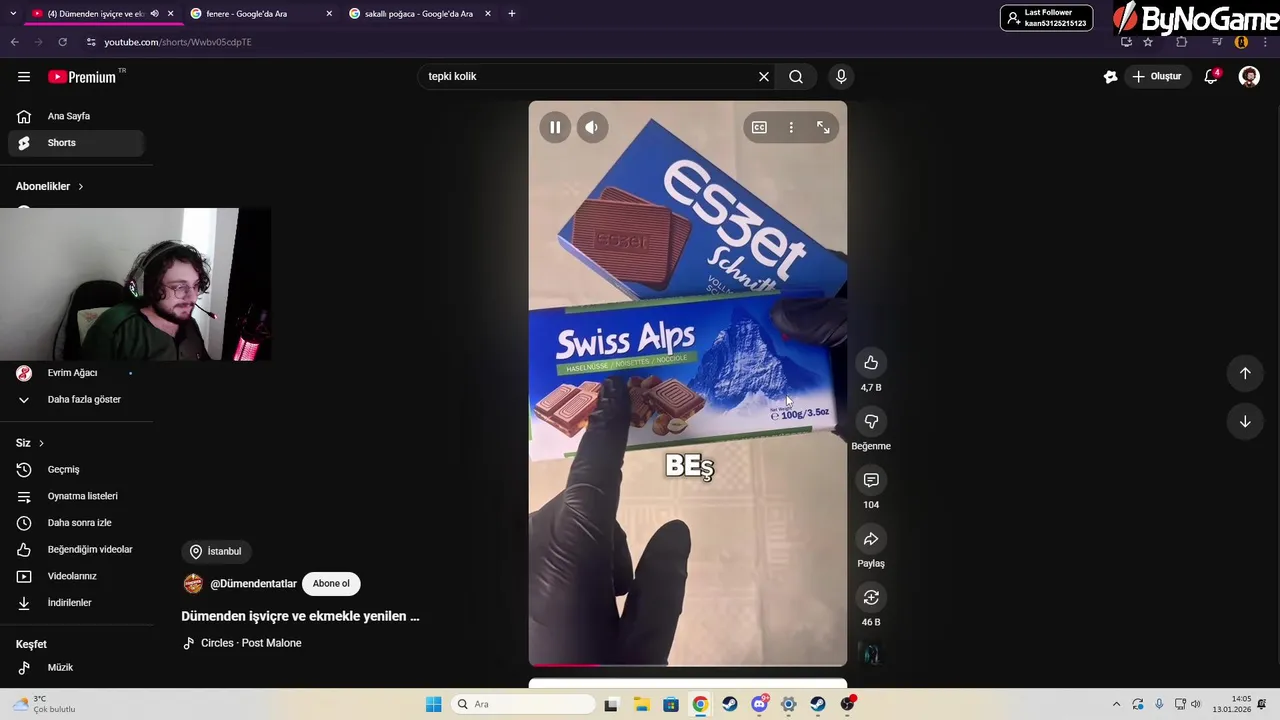Open the YouTube account avatar menu

click(x=1249, y=77)
